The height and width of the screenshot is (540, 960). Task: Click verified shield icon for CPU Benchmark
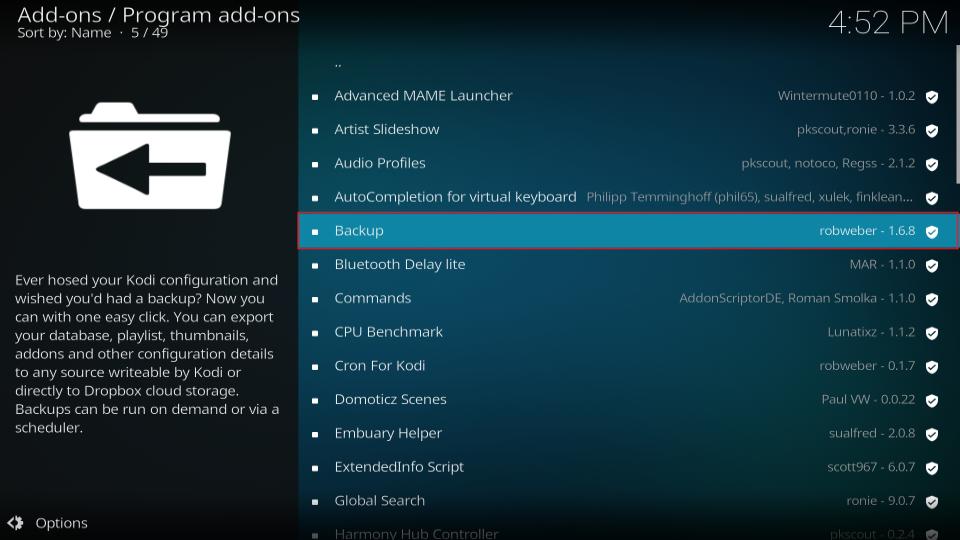tap(932, 333)
